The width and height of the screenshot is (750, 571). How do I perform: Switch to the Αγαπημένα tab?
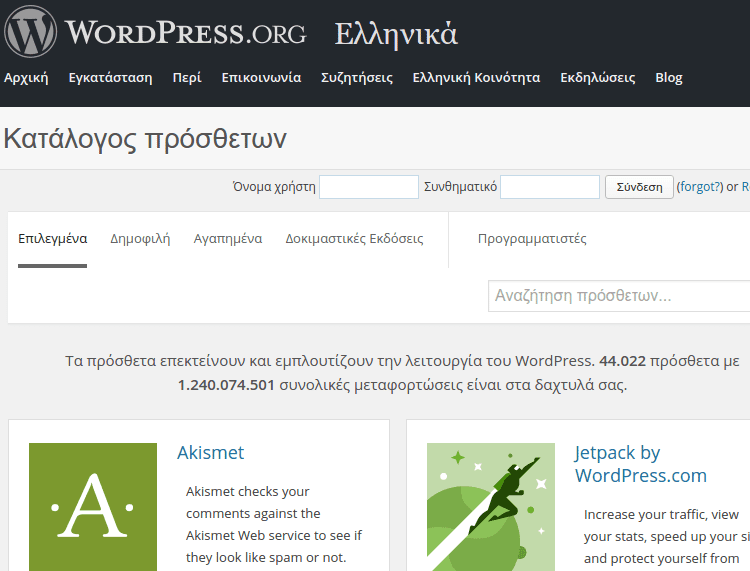coord(228,239)
